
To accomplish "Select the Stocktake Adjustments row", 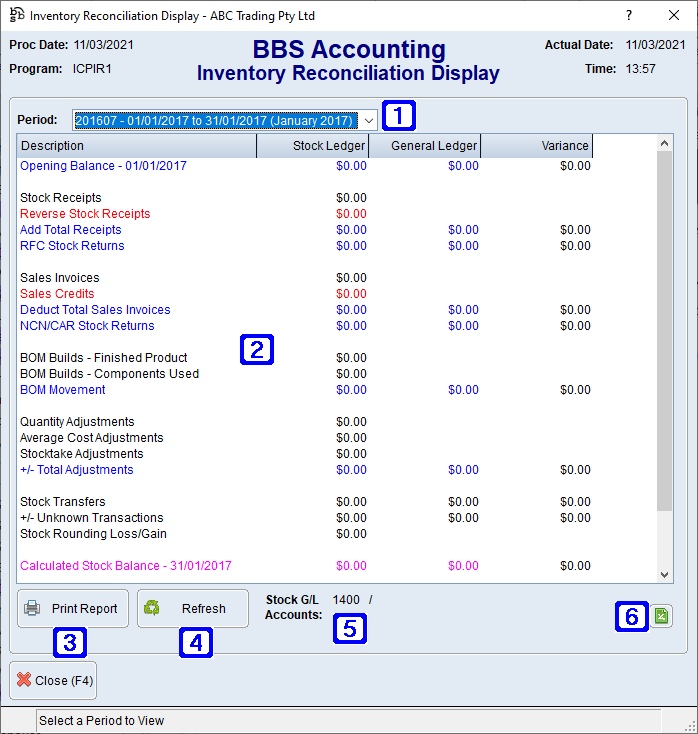I will (x=305, y=454).
